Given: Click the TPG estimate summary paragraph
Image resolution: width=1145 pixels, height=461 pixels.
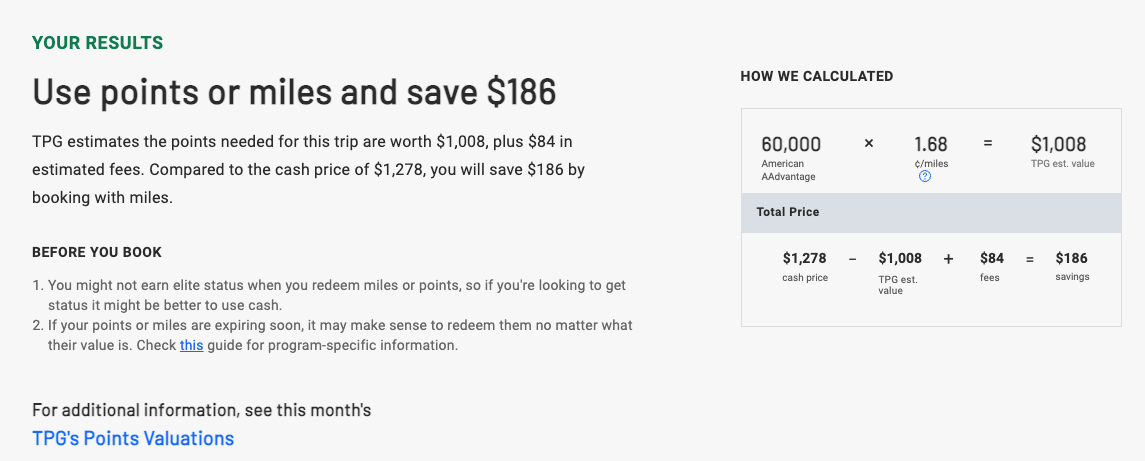Looking at the screenshot, I should (308, 169).
